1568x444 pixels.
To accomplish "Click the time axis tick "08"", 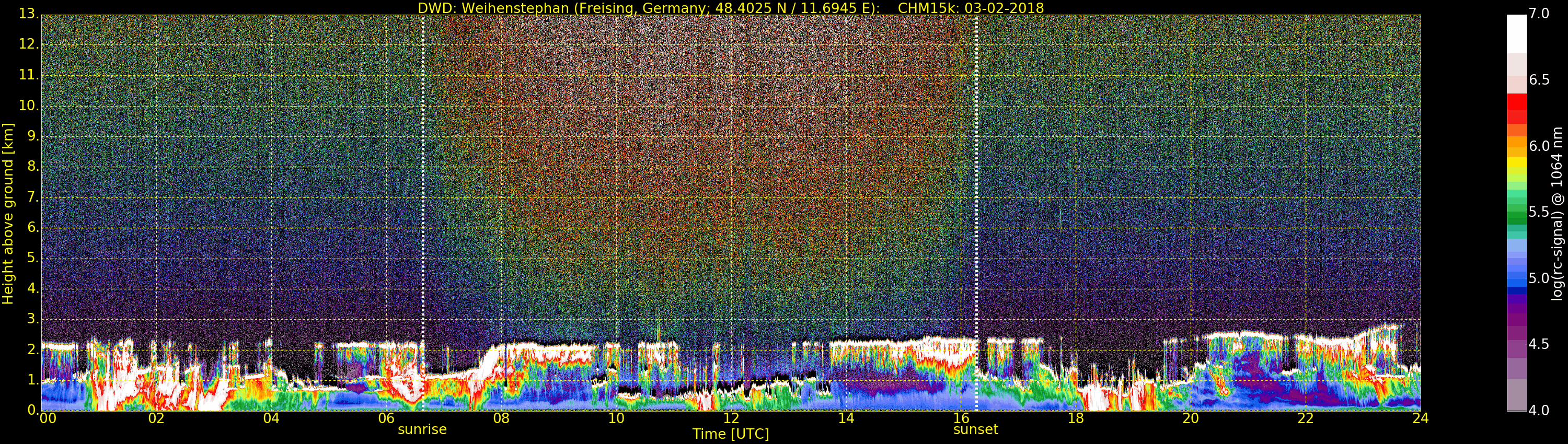I will (x=501, y=418).
